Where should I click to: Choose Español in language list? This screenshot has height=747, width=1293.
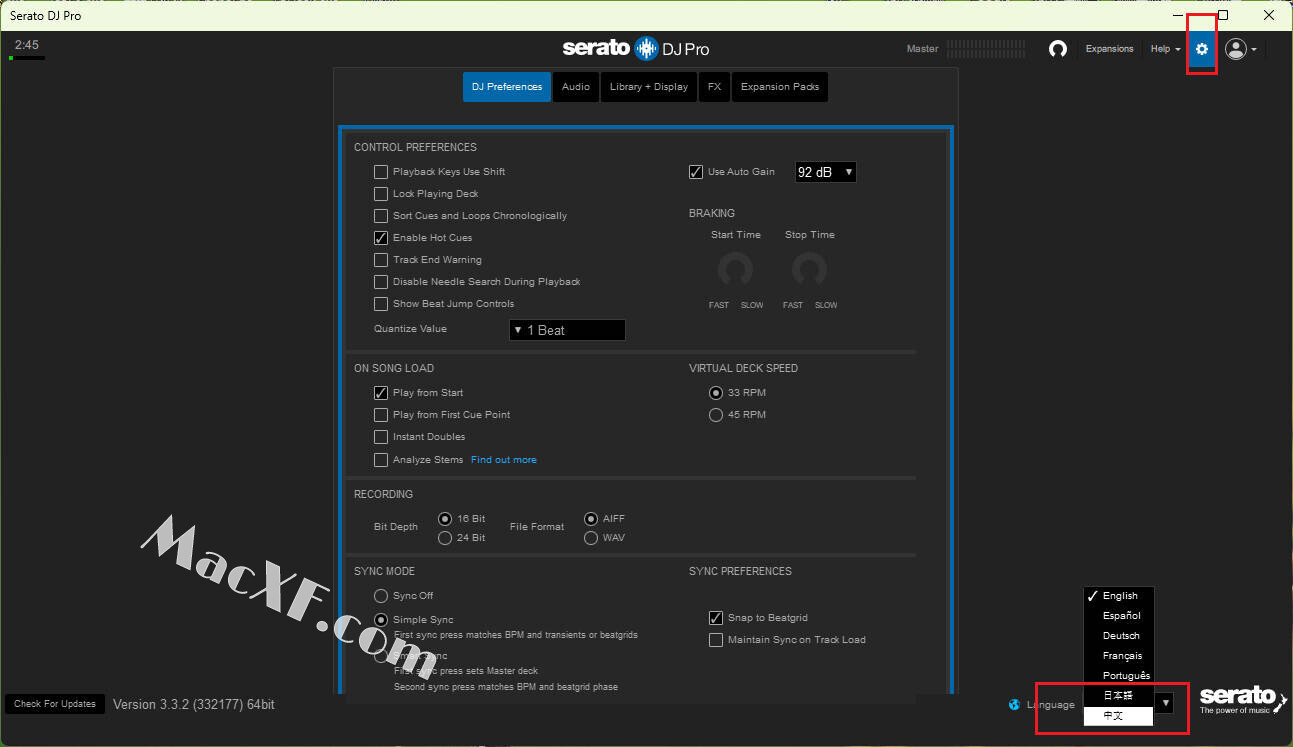(x=1119, y=616)
